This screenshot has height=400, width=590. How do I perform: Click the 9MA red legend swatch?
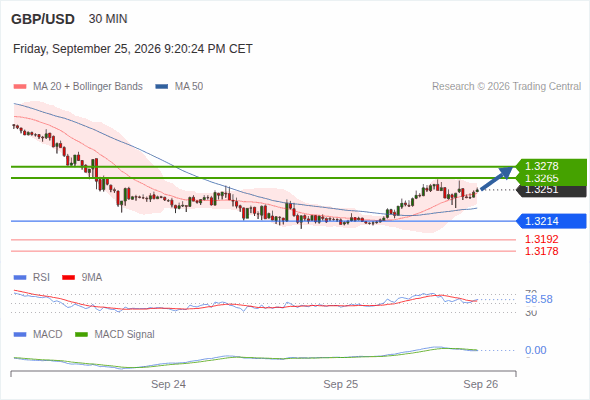click(68, 278)
